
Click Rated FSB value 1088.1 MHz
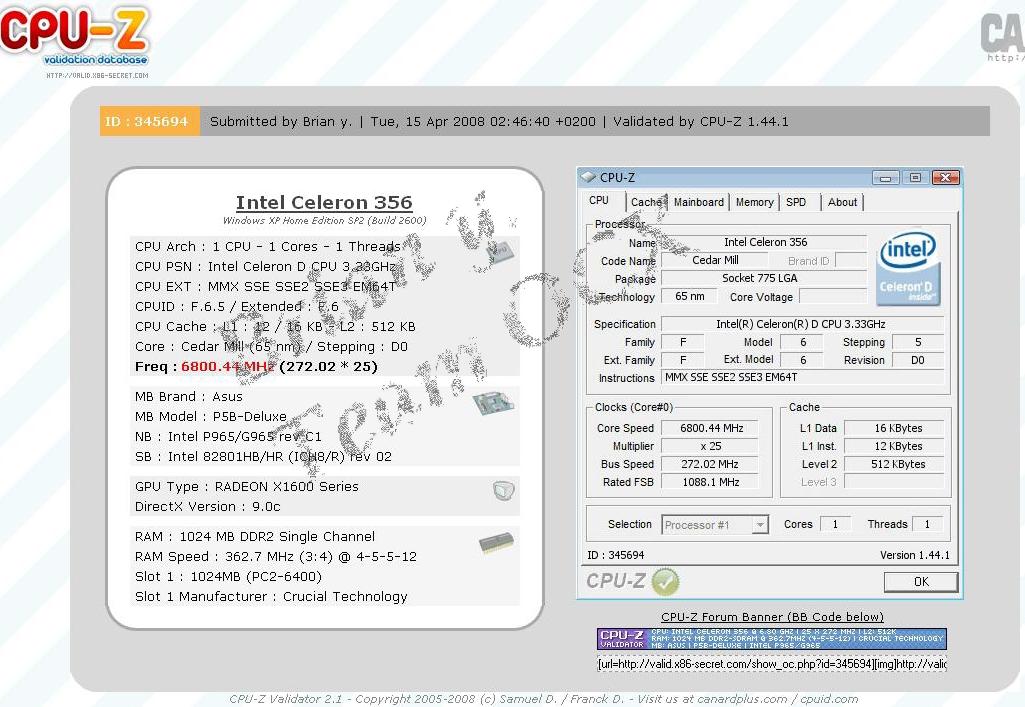pos(710,482)
